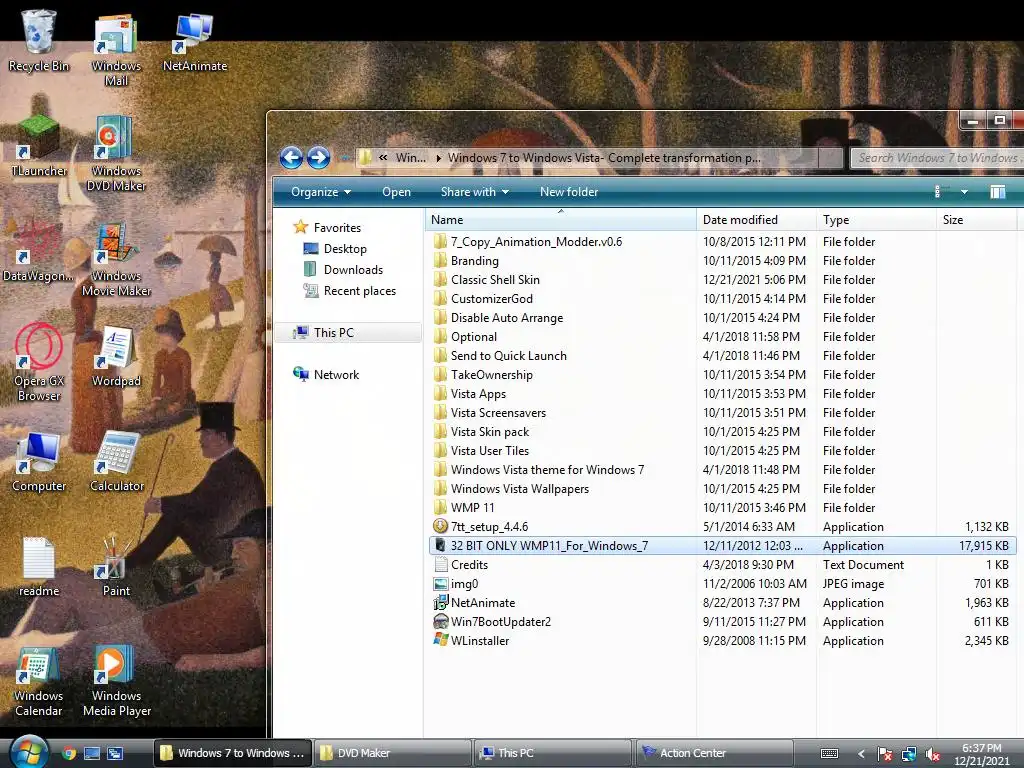This screenshot has height=768, width=1024.
Task: Open the network tray icon
Action: [908, 754]
